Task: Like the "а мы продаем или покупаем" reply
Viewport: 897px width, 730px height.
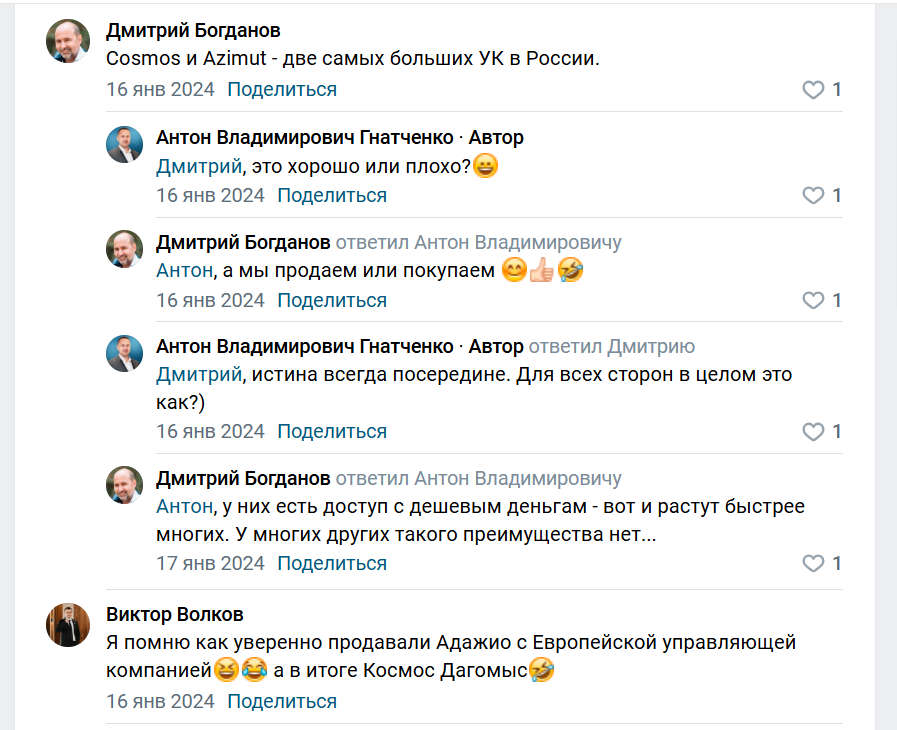Action: (813, 300)
